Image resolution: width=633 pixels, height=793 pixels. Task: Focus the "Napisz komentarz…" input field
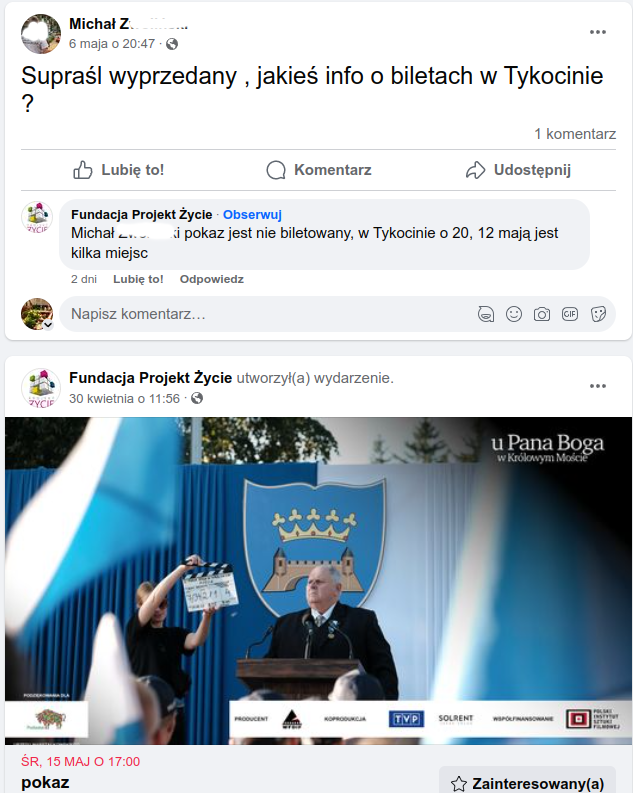tap(268, 314)
